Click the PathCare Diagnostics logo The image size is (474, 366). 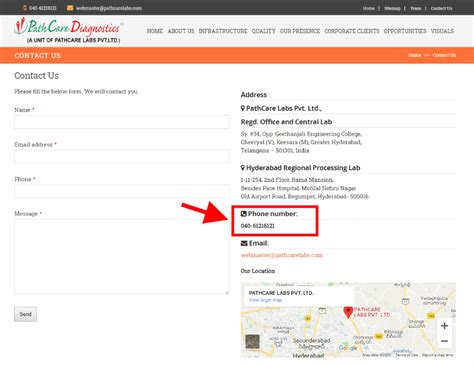pyautogui.click(x=69, y=30)
